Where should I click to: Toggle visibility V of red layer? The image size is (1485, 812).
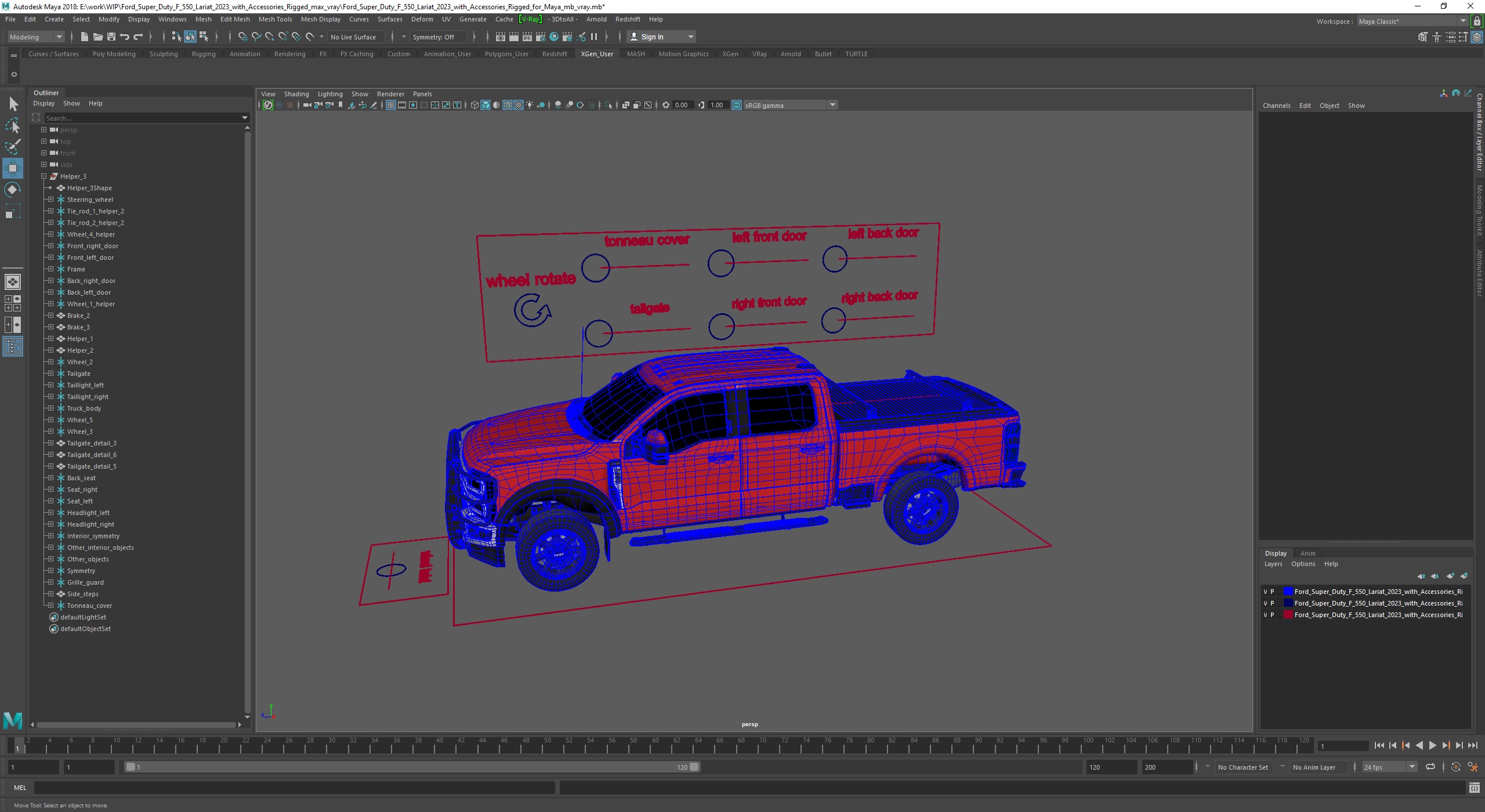(x=1265, y=615)
